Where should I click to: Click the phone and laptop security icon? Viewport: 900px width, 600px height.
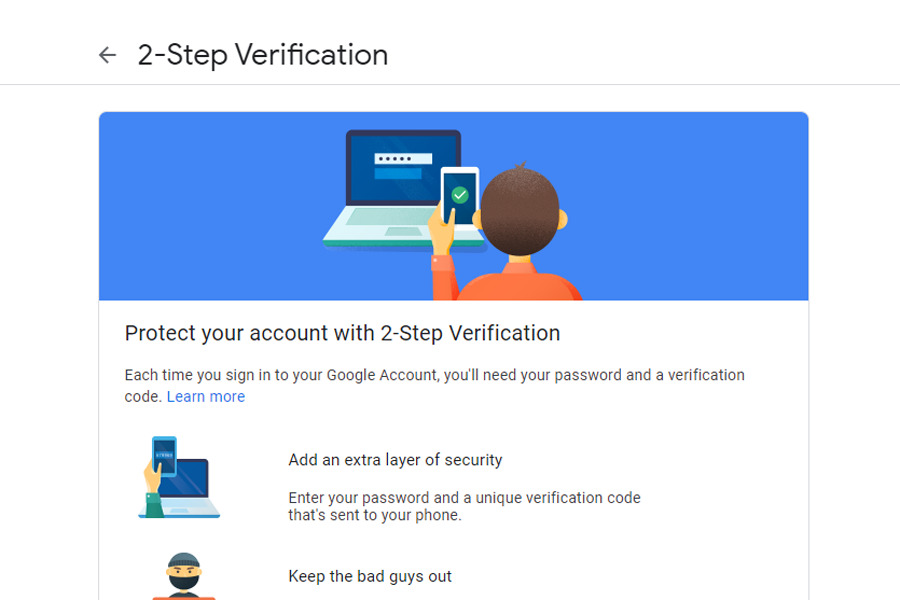pyautogui.click(x=180, y=477)
